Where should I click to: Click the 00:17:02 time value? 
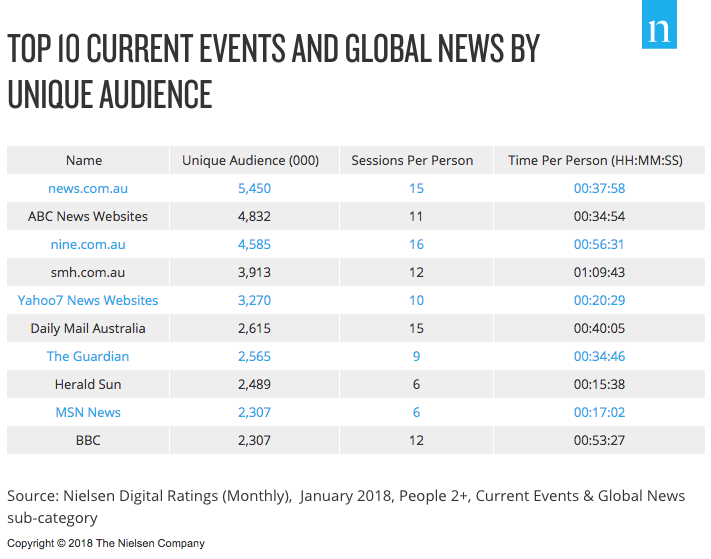point(599,413)
